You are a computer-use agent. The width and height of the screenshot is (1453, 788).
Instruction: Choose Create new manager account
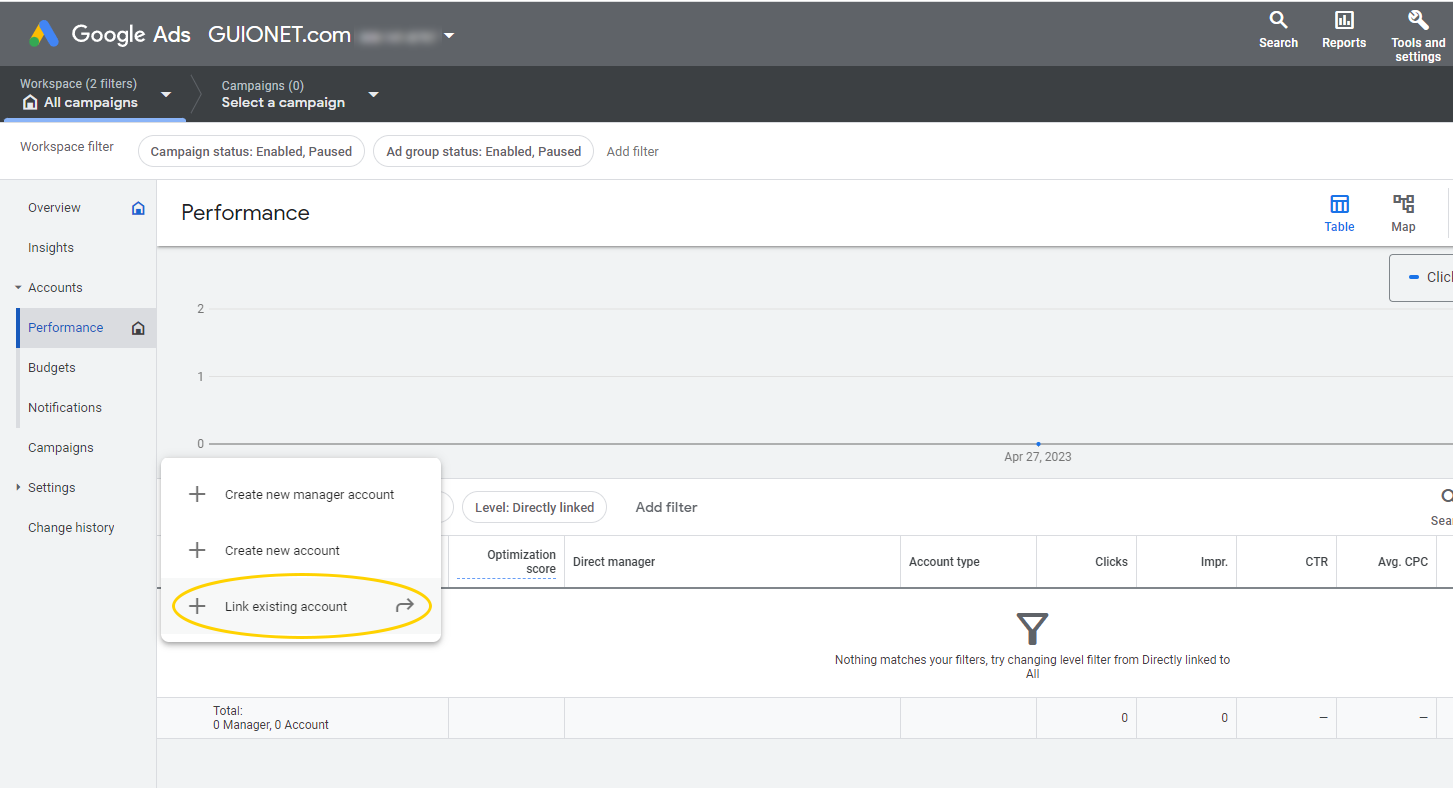pyautogui.click(x=301, y=495)
